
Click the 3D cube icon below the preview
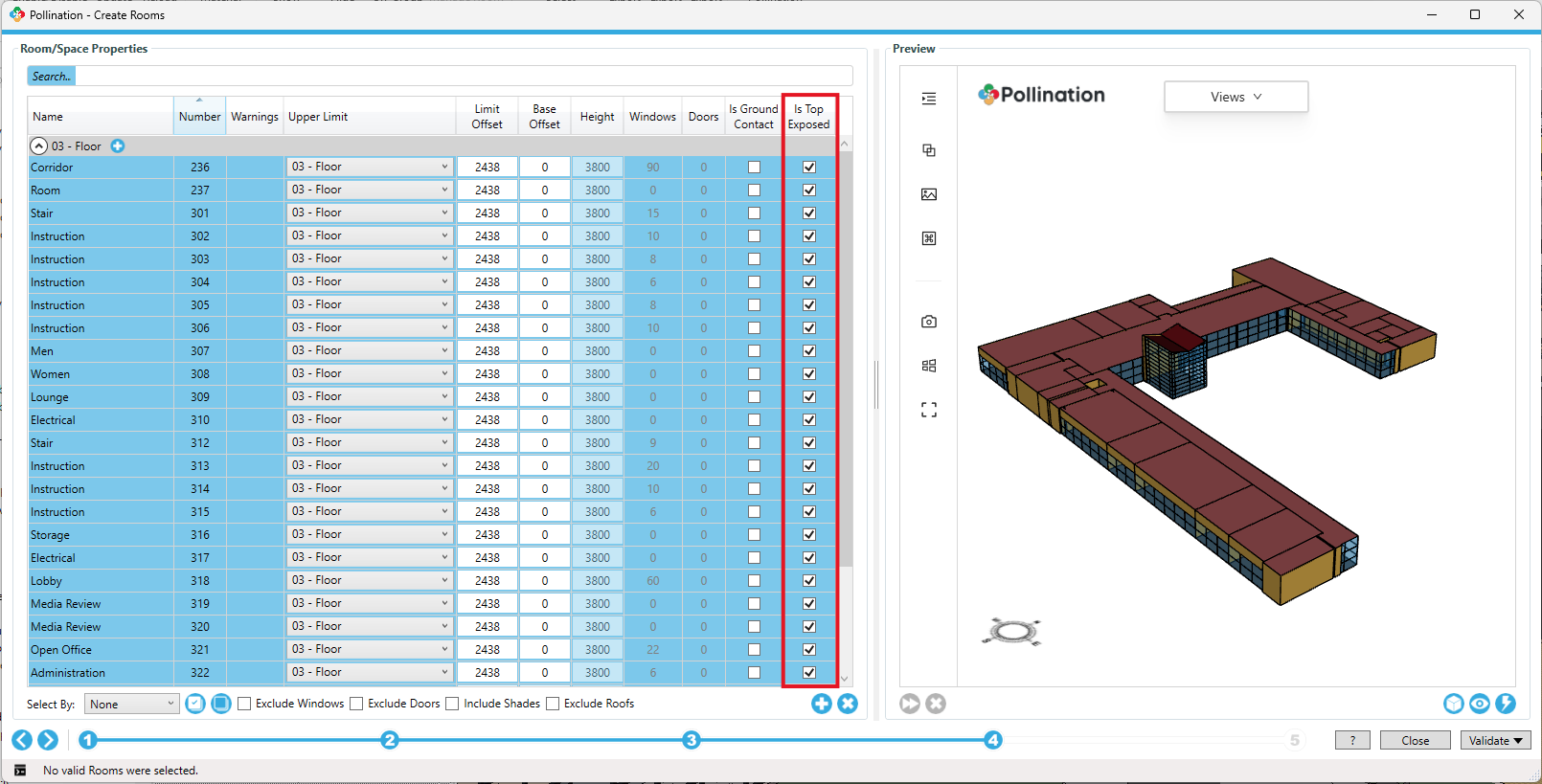[x=1453, y=704]
